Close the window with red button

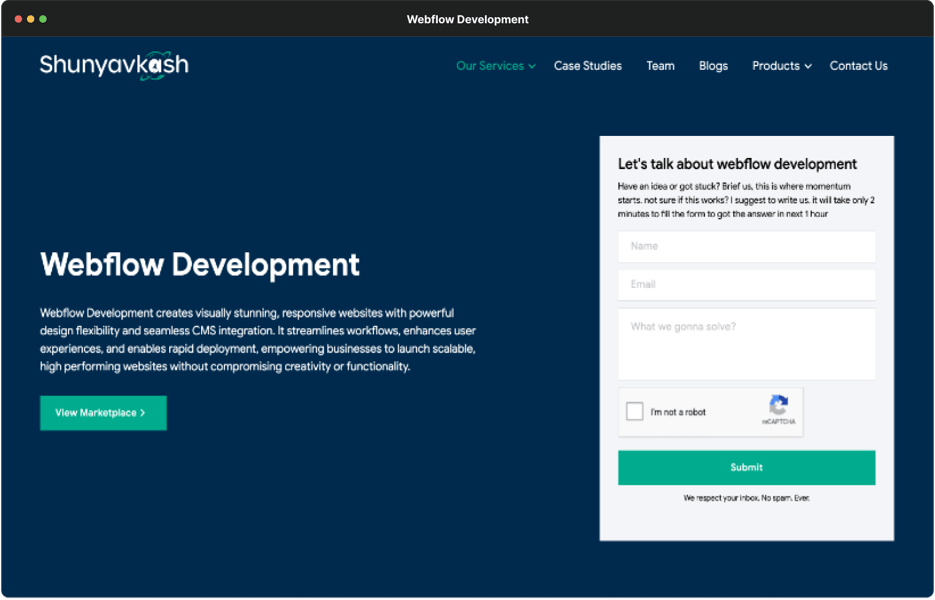18,19
